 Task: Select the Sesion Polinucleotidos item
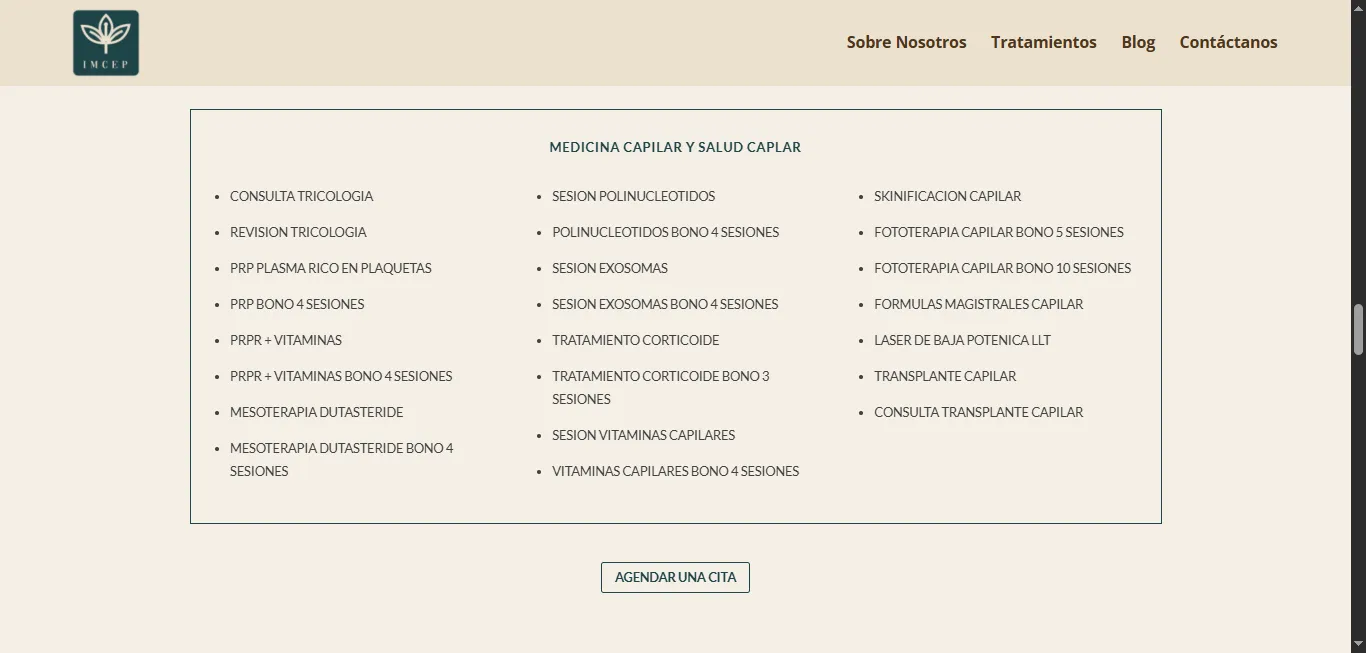[x=633, y=196]
